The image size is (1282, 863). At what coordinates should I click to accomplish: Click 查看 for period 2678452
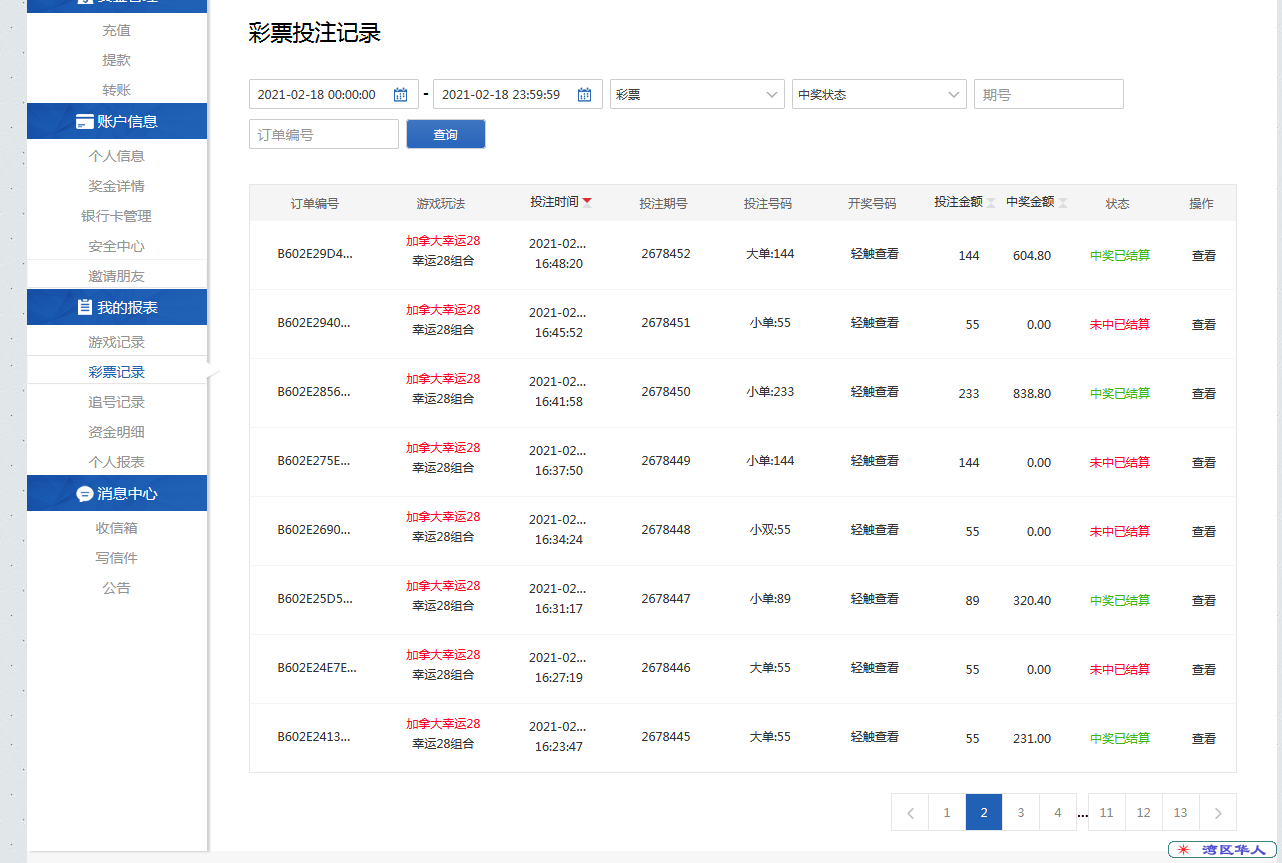(x=1204, y=256)
